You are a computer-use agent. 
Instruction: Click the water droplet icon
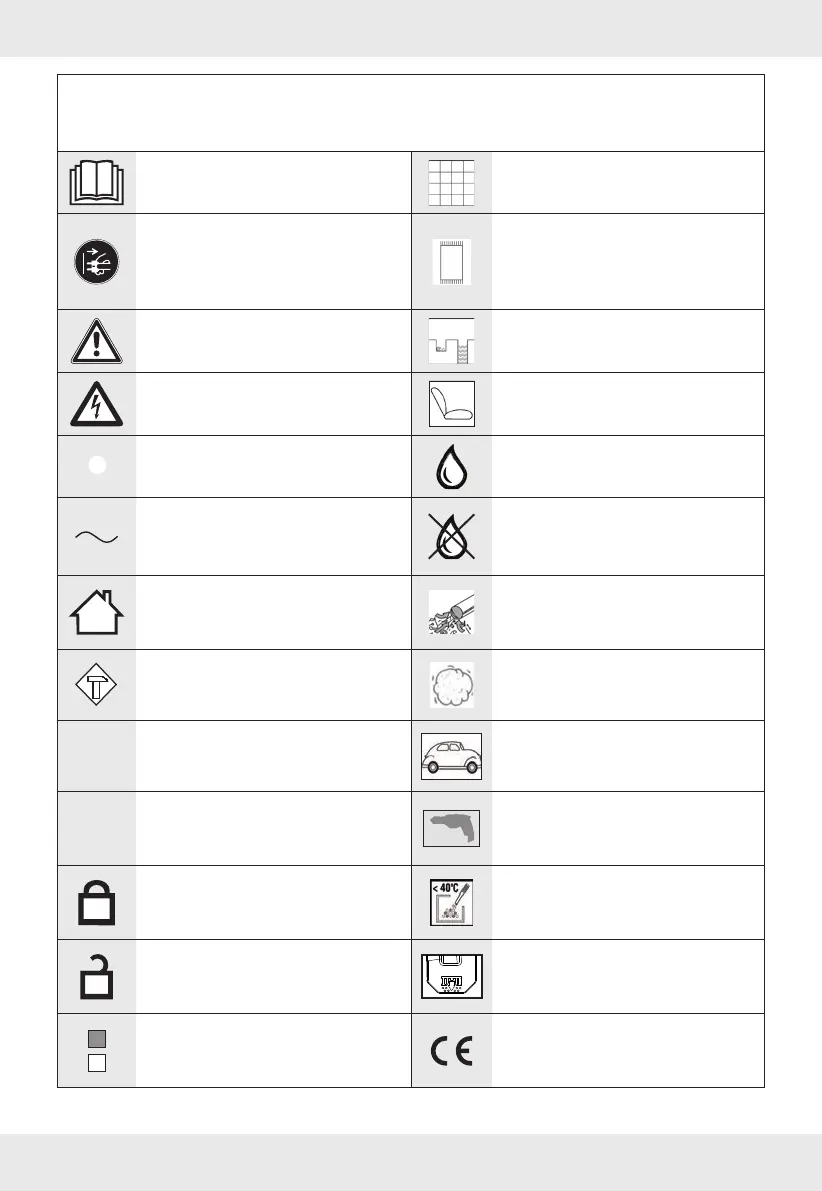[452, 467]
